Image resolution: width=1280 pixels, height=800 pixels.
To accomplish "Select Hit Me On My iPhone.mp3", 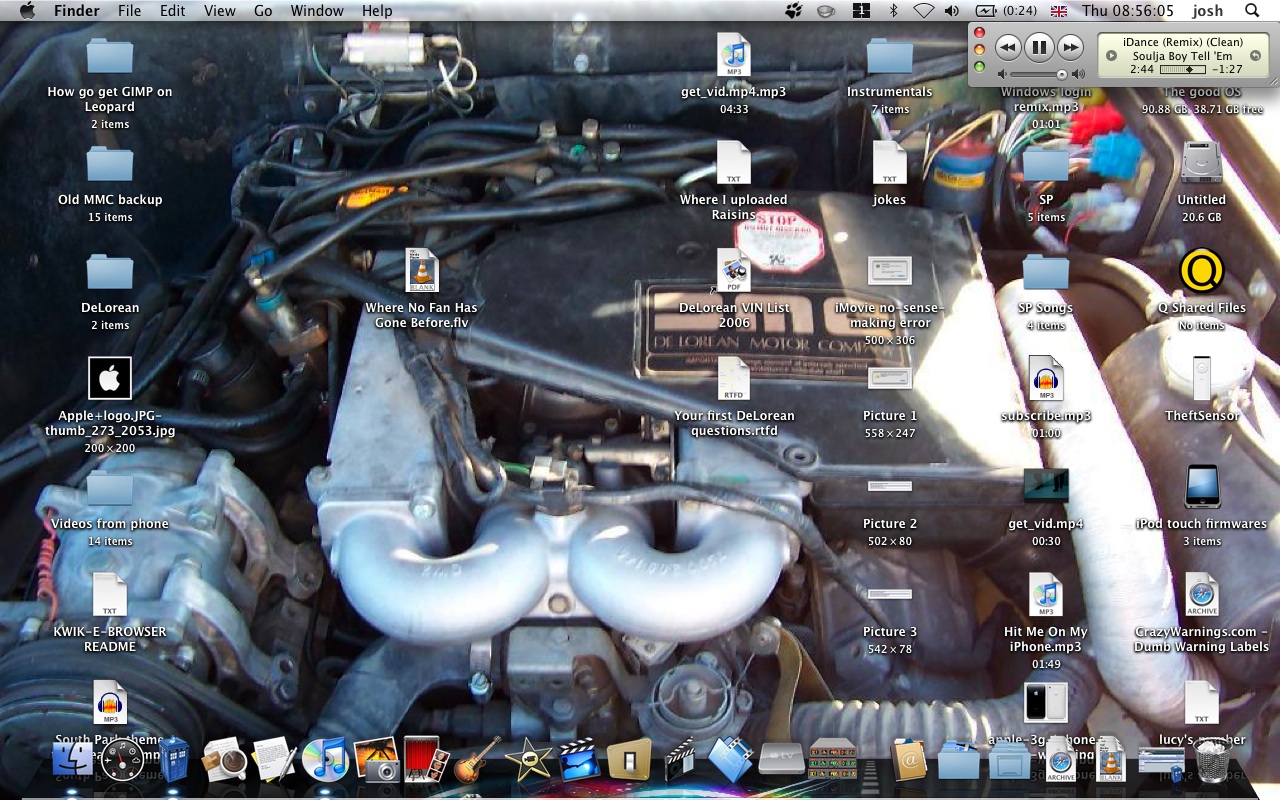I will (1046, 595).
